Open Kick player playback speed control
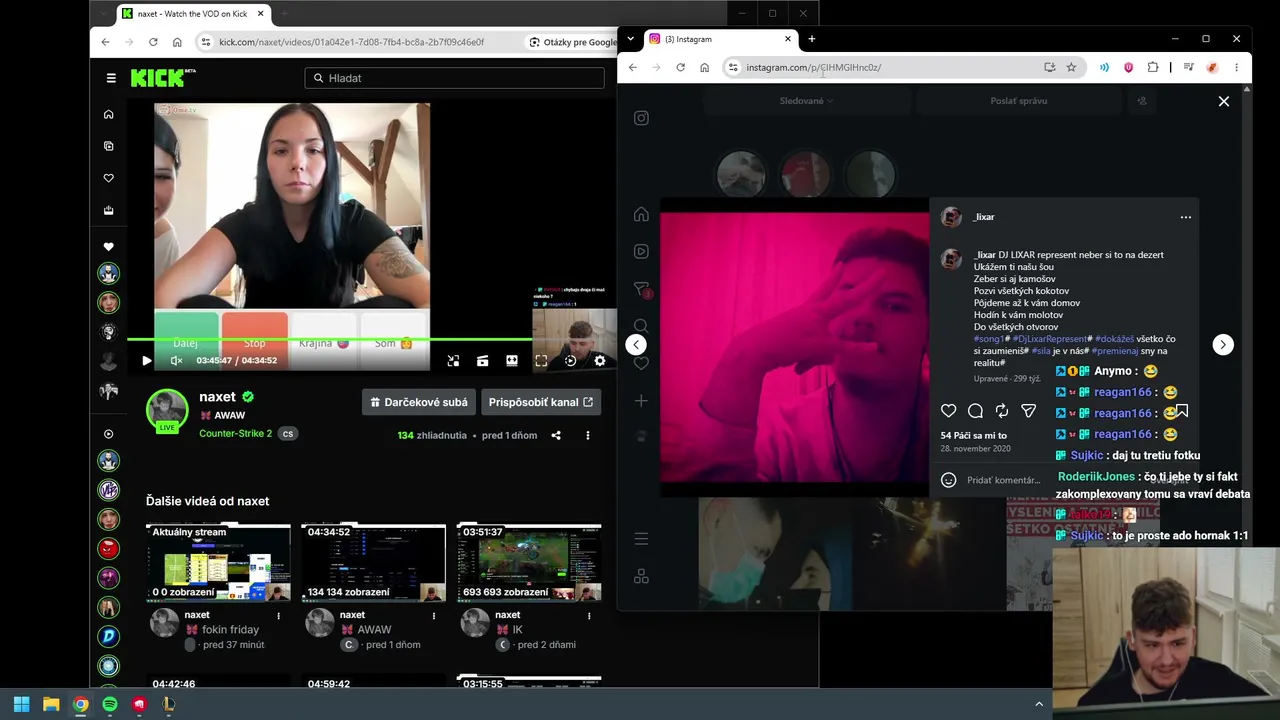 point(570,361)
